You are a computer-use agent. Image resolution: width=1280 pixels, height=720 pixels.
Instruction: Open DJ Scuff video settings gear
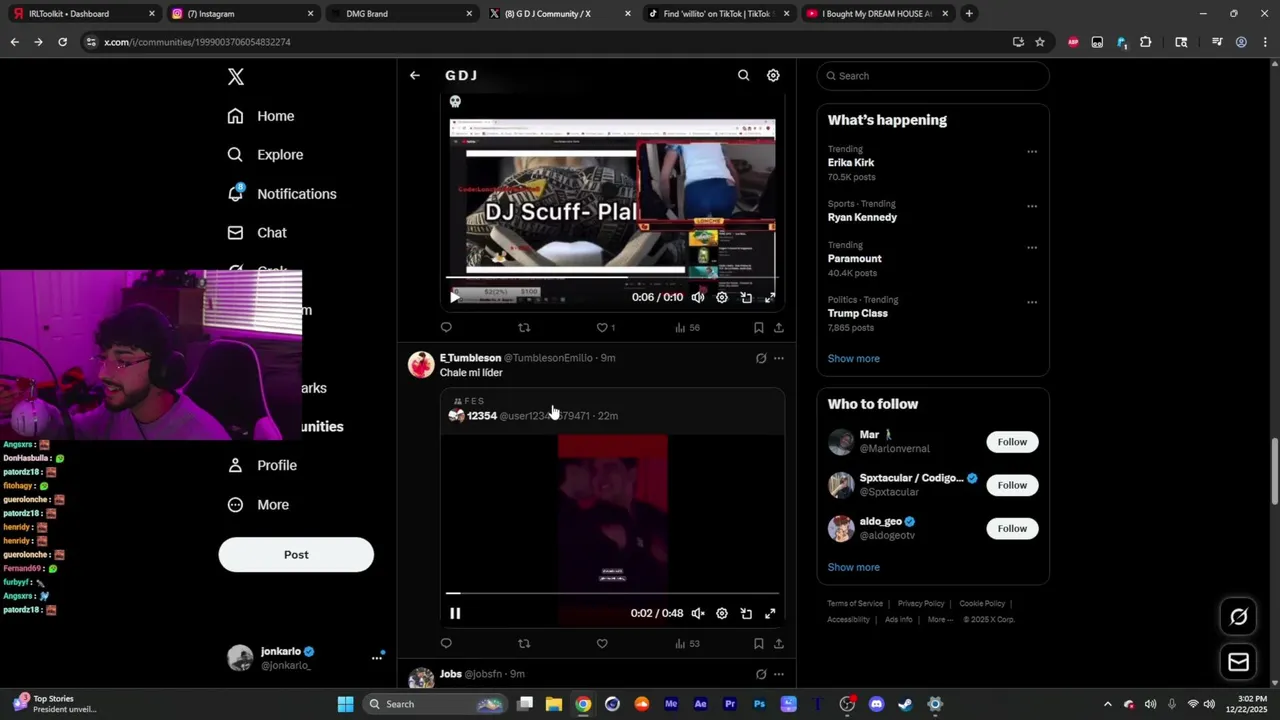tap(722, 297)
